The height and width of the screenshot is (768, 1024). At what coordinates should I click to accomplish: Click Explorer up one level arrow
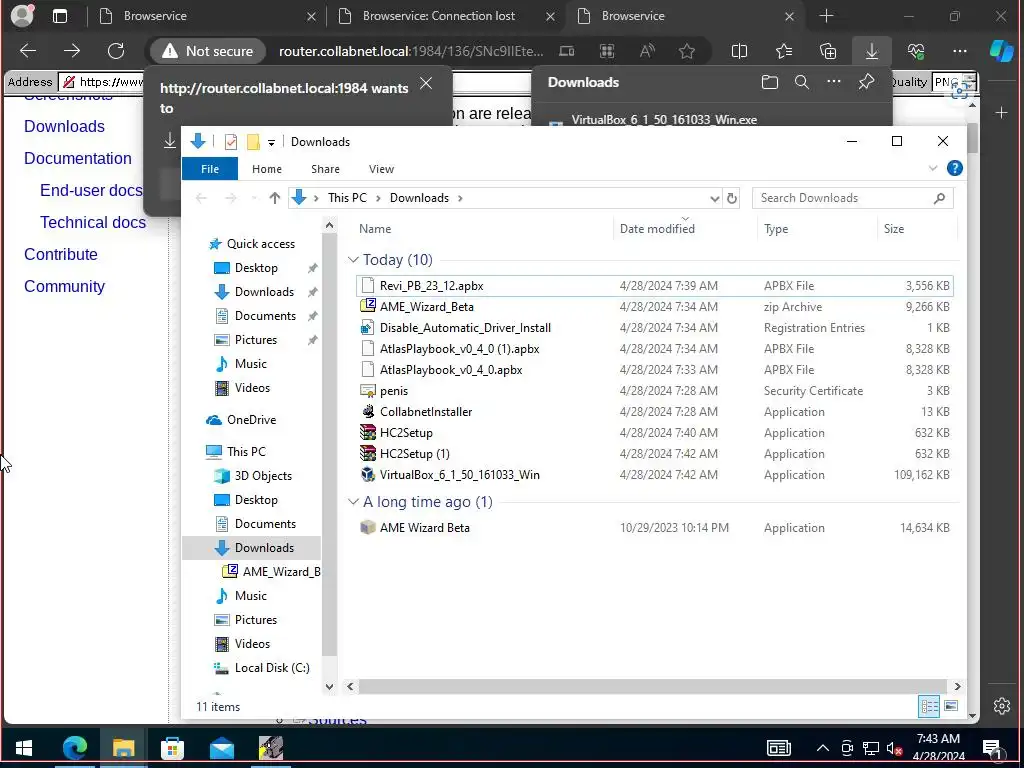[274, 198]
